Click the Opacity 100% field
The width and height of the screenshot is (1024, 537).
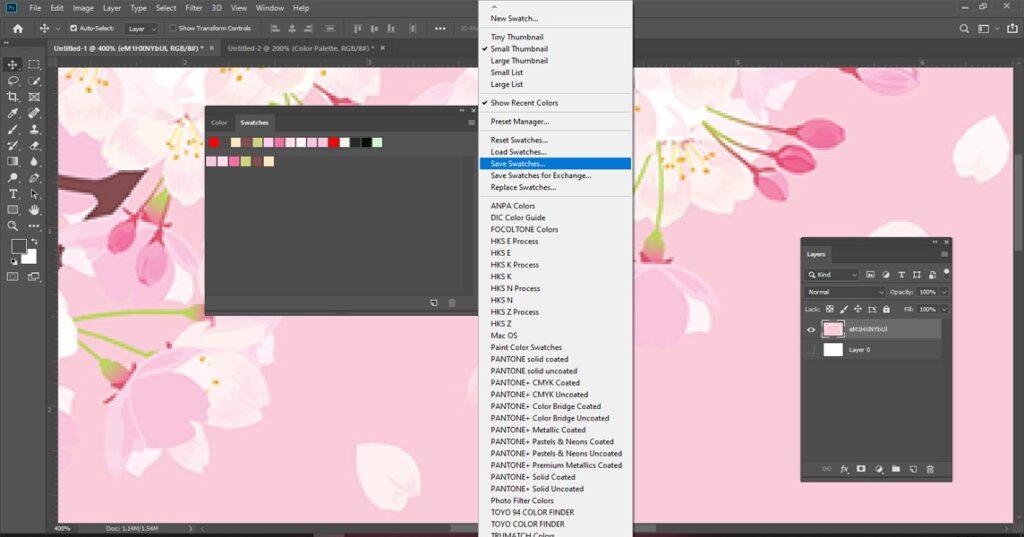927,292
